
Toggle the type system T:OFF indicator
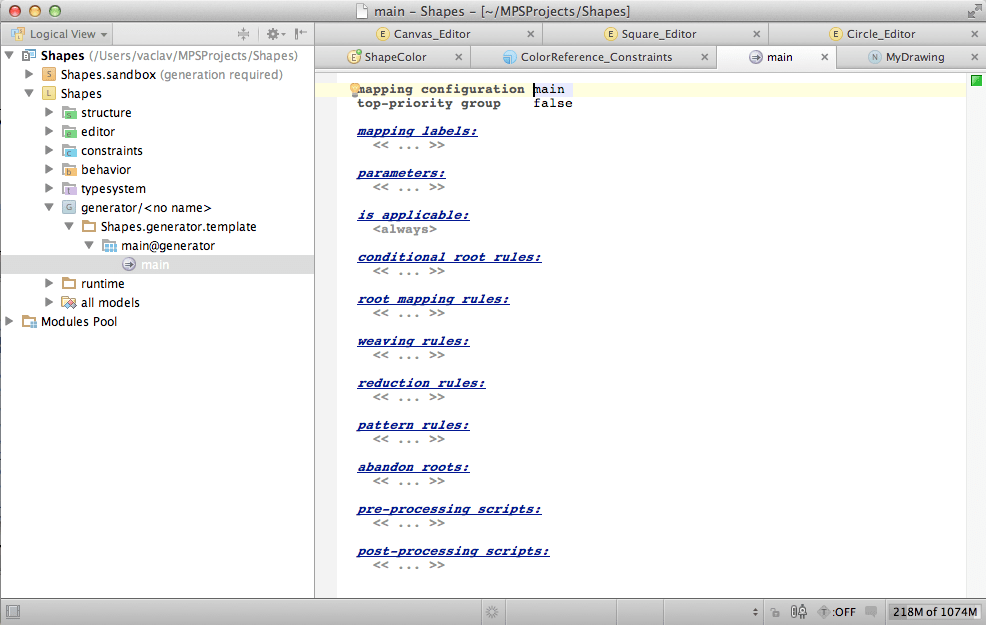837,612
